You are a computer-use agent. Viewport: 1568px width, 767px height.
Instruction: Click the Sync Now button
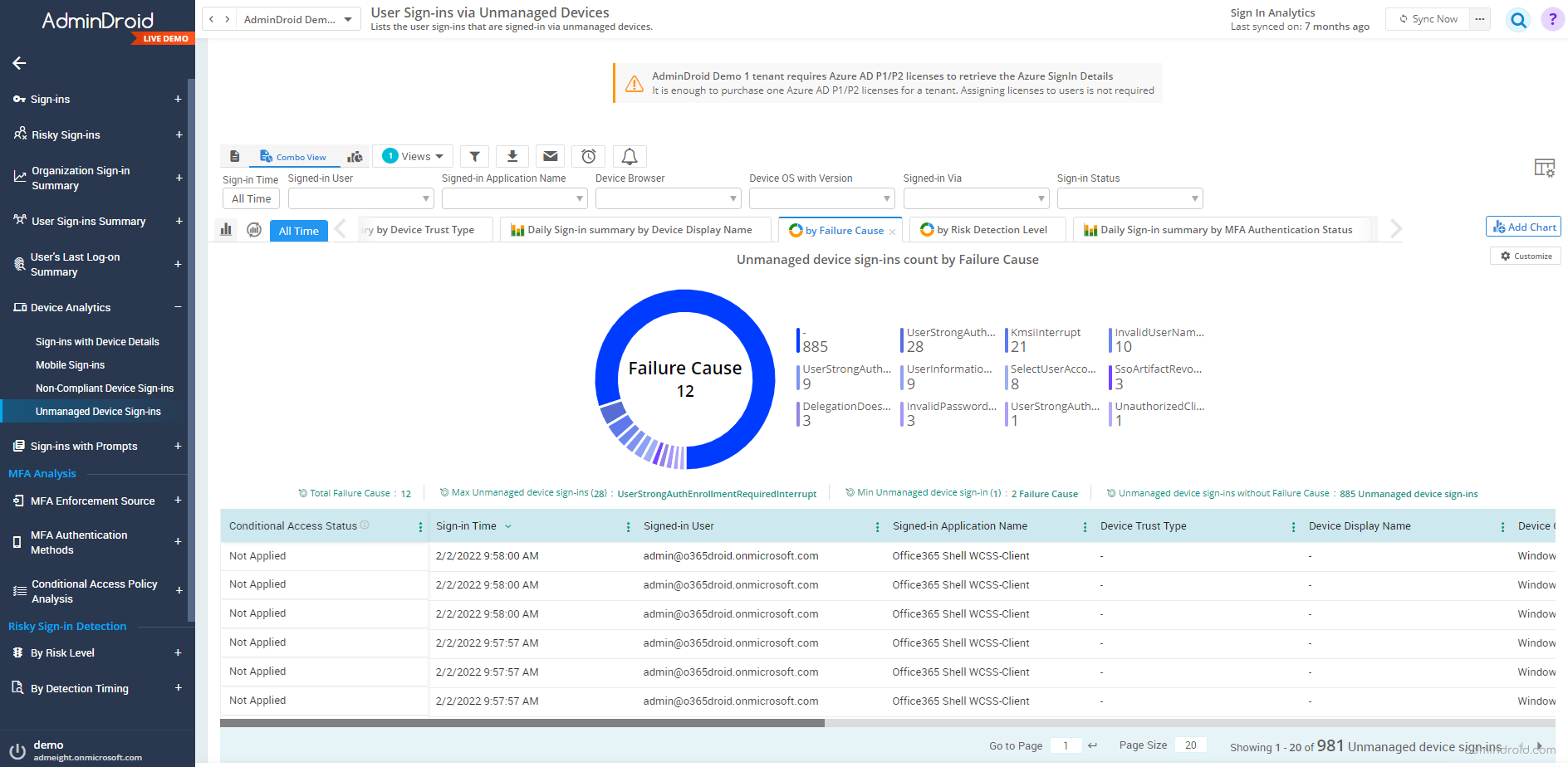point(1427,18)
